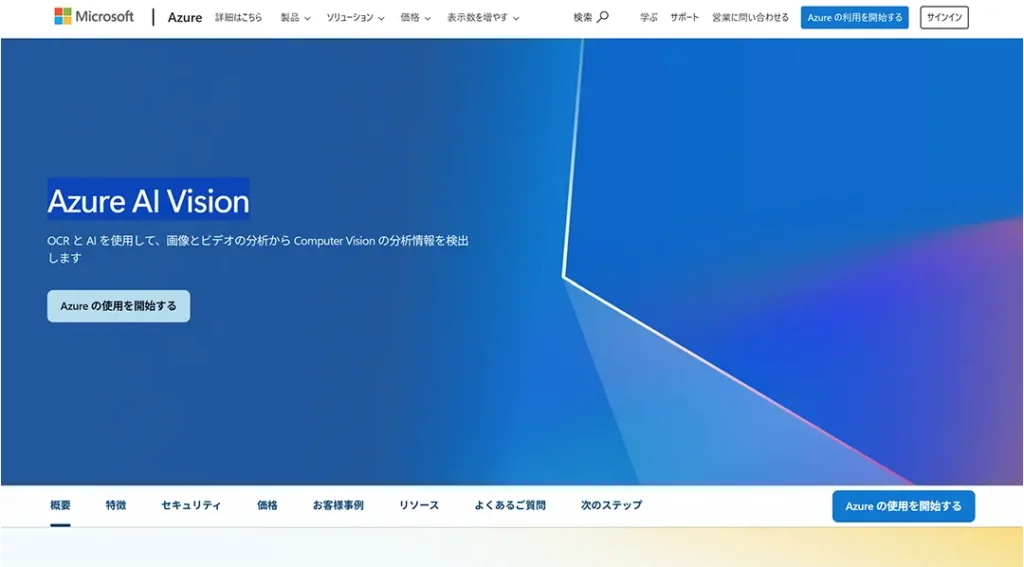Select the リソース tab
The height and width of the screenshot is (567, 1024).
coord(419,505)
